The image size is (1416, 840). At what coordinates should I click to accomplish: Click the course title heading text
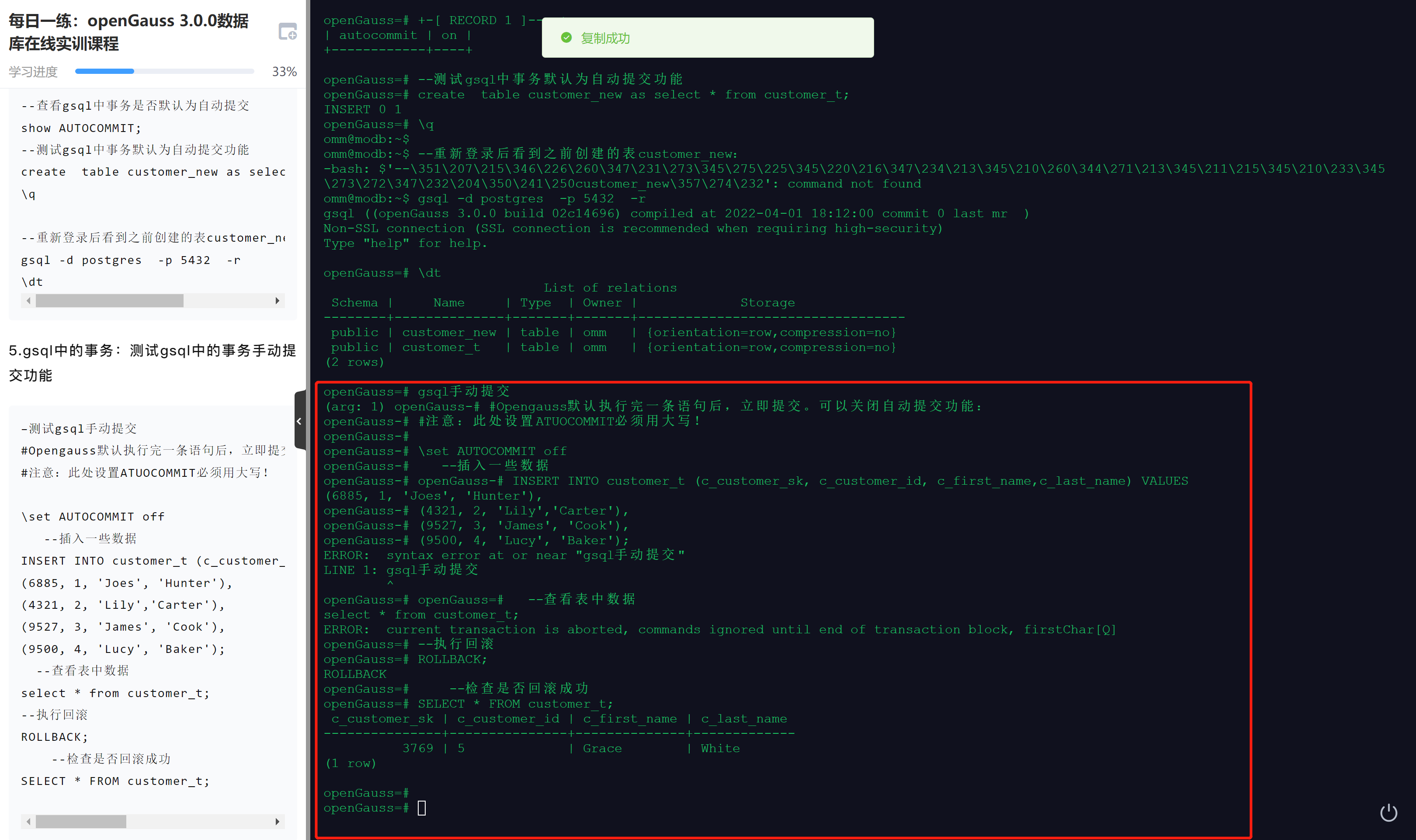click(x=128, y=32)
